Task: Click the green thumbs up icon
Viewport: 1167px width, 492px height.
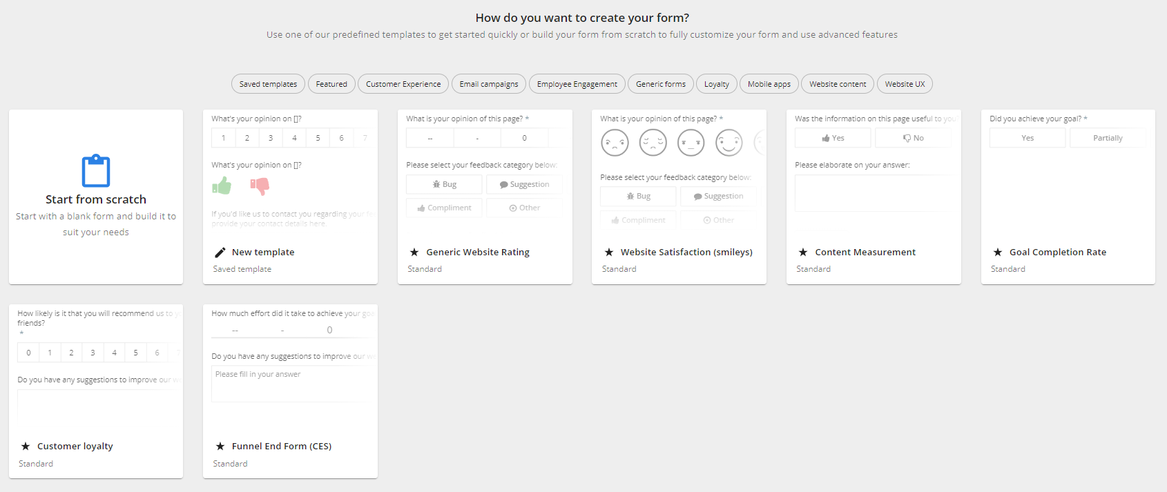Action: (222, 185)
